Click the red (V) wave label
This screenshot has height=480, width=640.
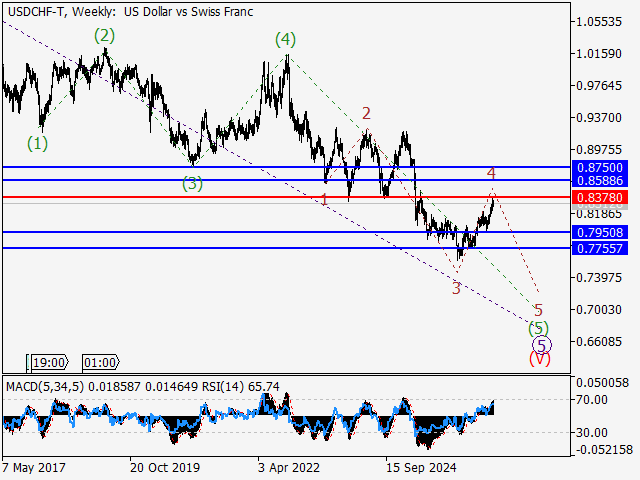(x=540, y=359)
